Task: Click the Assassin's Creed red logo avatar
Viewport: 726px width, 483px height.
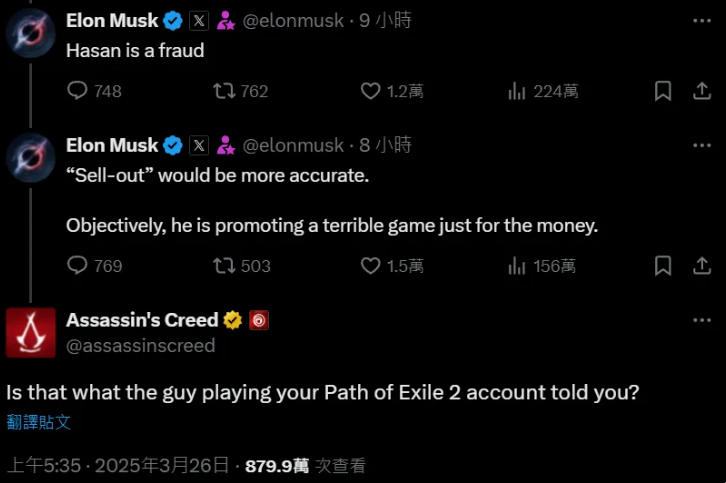Action: tap(31, 333)
